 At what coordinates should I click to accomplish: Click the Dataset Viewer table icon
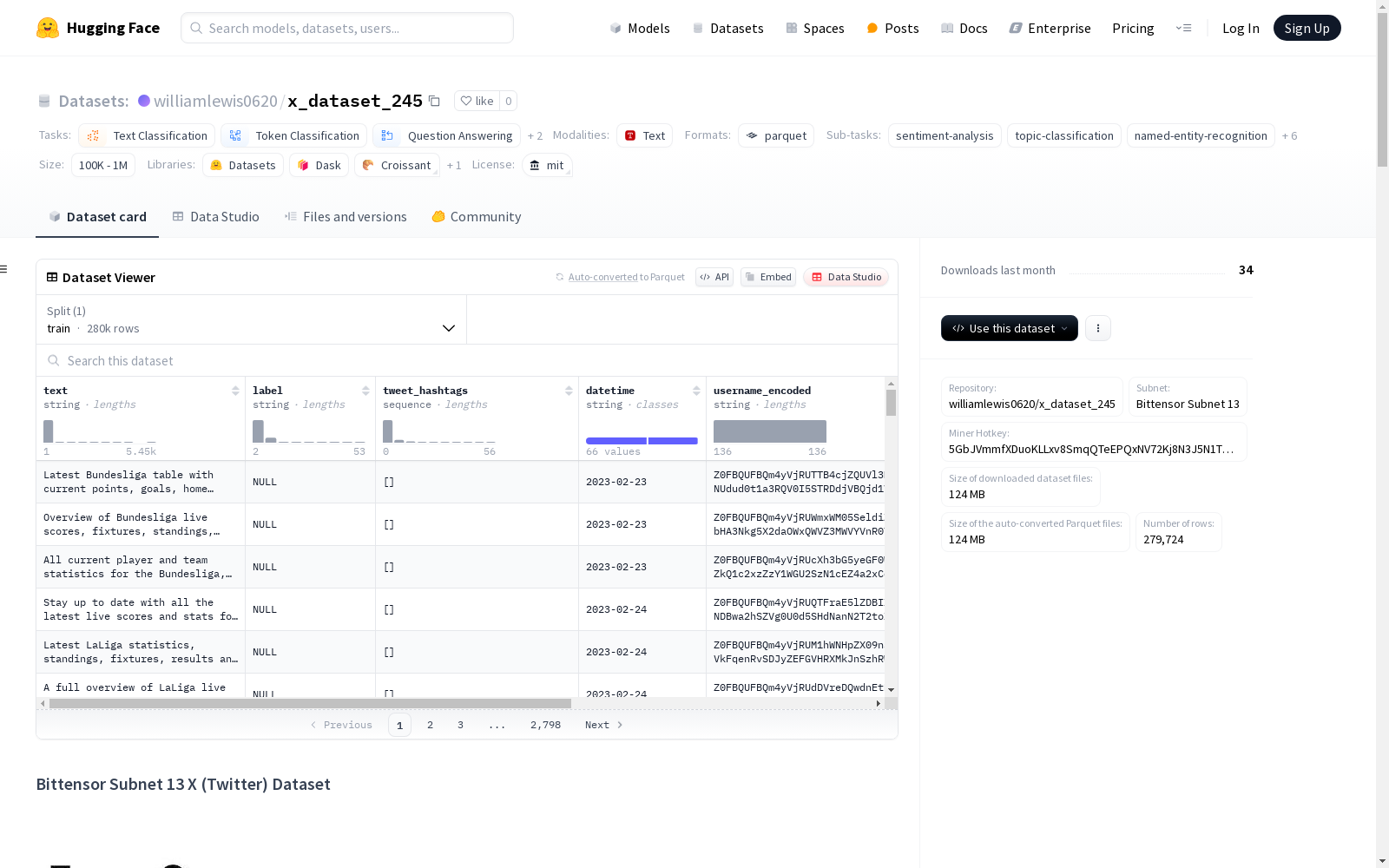(52, 277)
